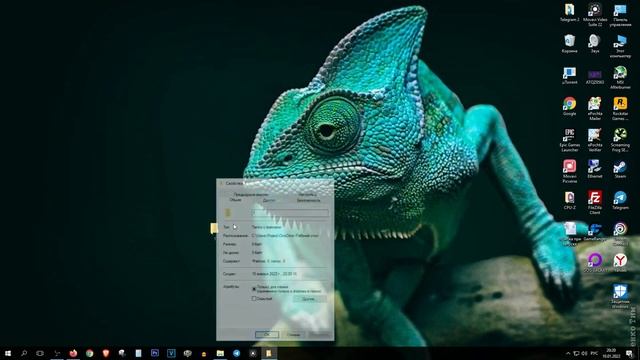Focus the folder name field in properties

[x=290, y=213]
